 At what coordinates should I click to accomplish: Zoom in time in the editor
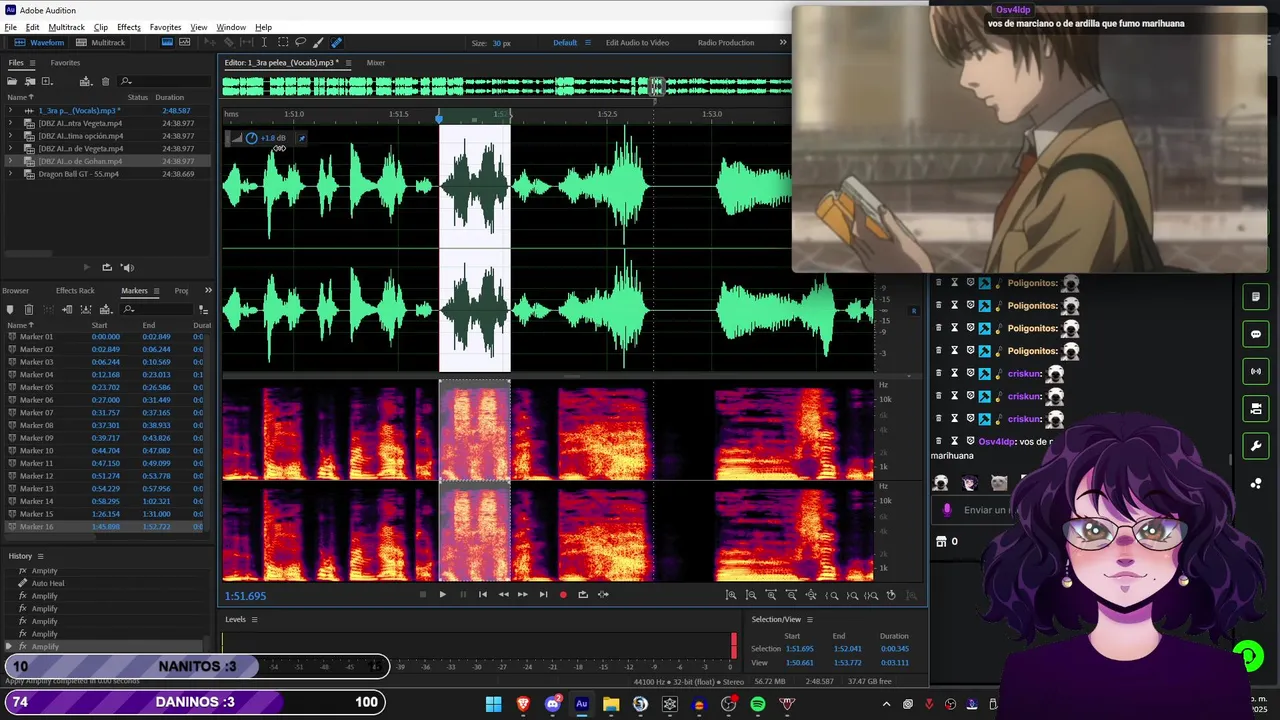point(771,595)
